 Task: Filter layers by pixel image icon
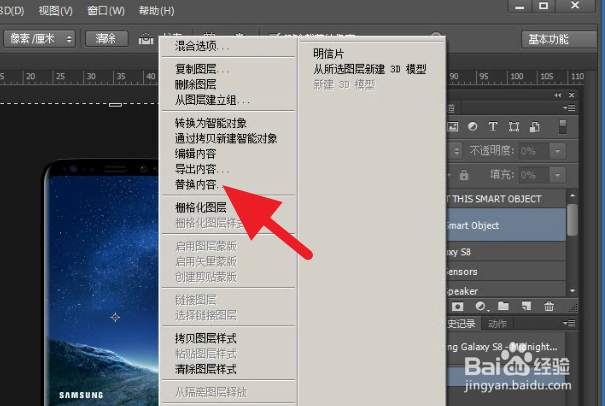pos(453,127)
